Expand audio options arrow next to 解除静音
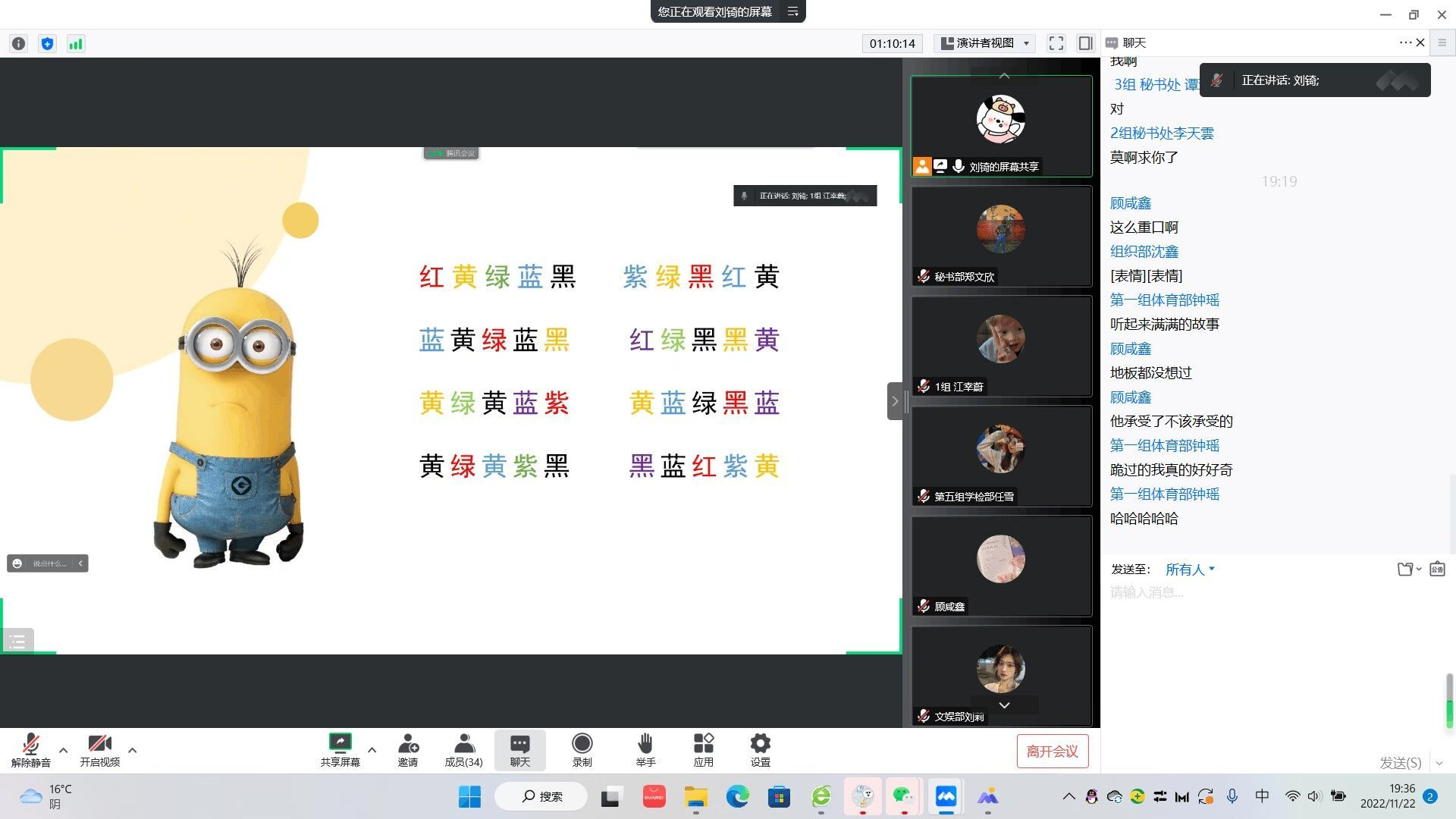 pyautogui.click(x=64, y=750)
